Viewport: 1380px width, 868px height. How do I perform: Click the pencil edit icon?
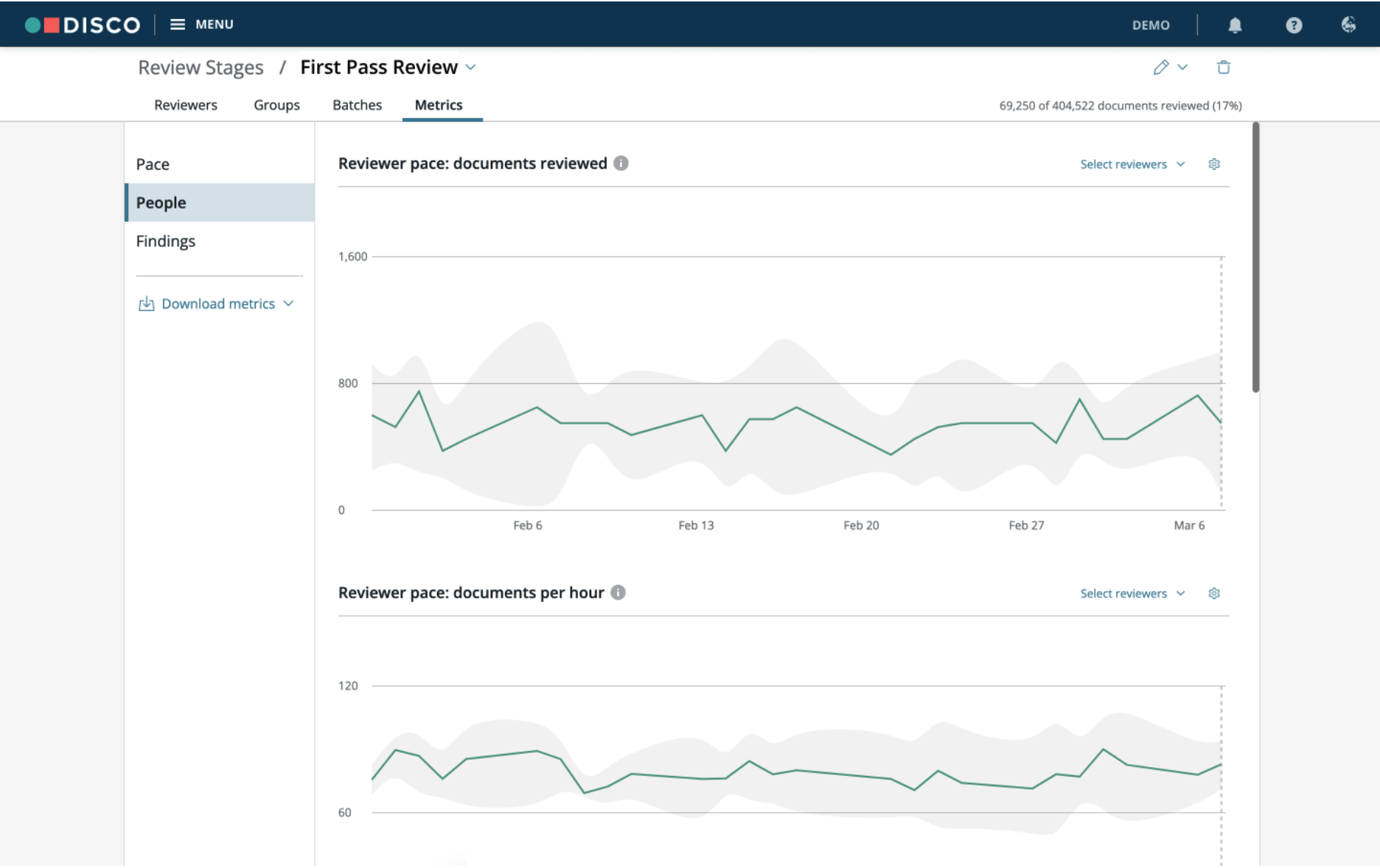(x=1161, y=67)
